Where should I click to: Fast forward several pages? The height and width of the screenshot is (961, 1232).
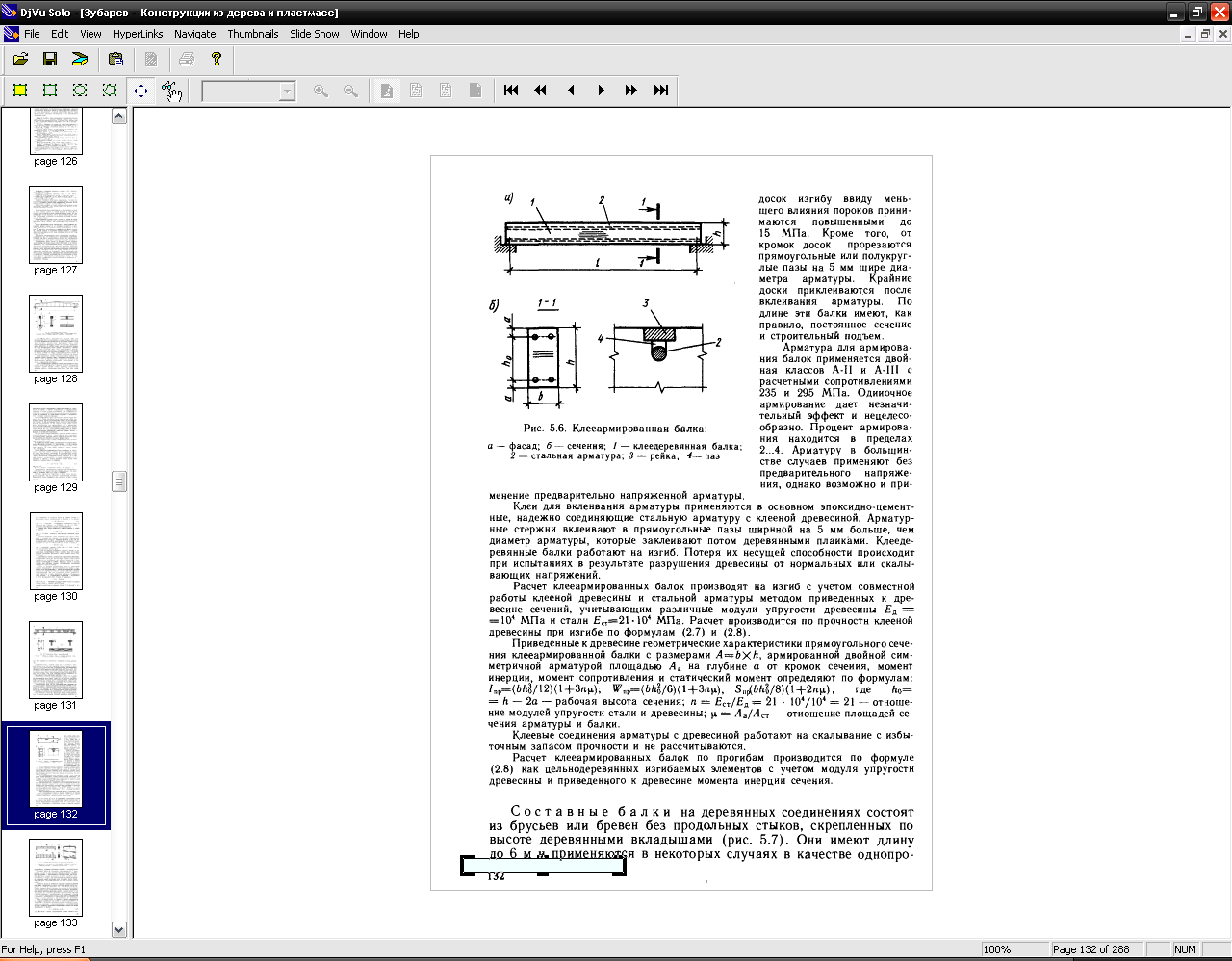pos(630,91)
